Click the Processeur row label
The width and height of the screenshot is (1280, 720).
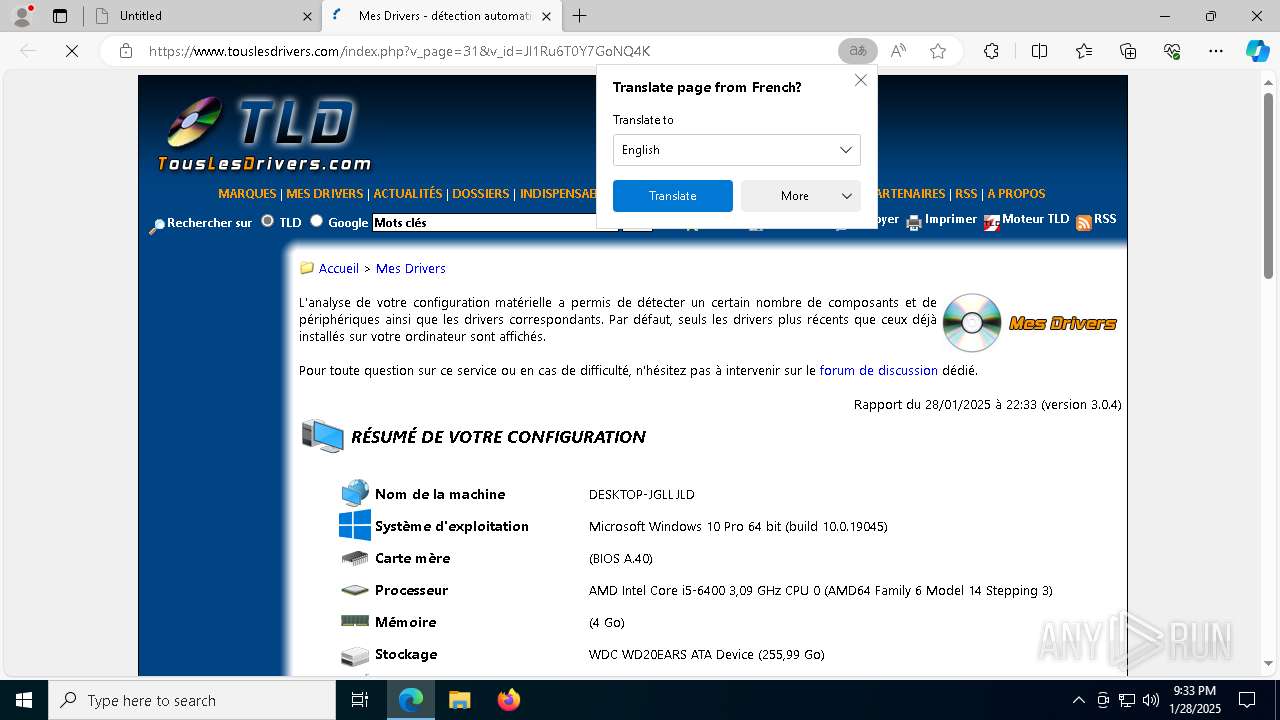coord(411,590)
